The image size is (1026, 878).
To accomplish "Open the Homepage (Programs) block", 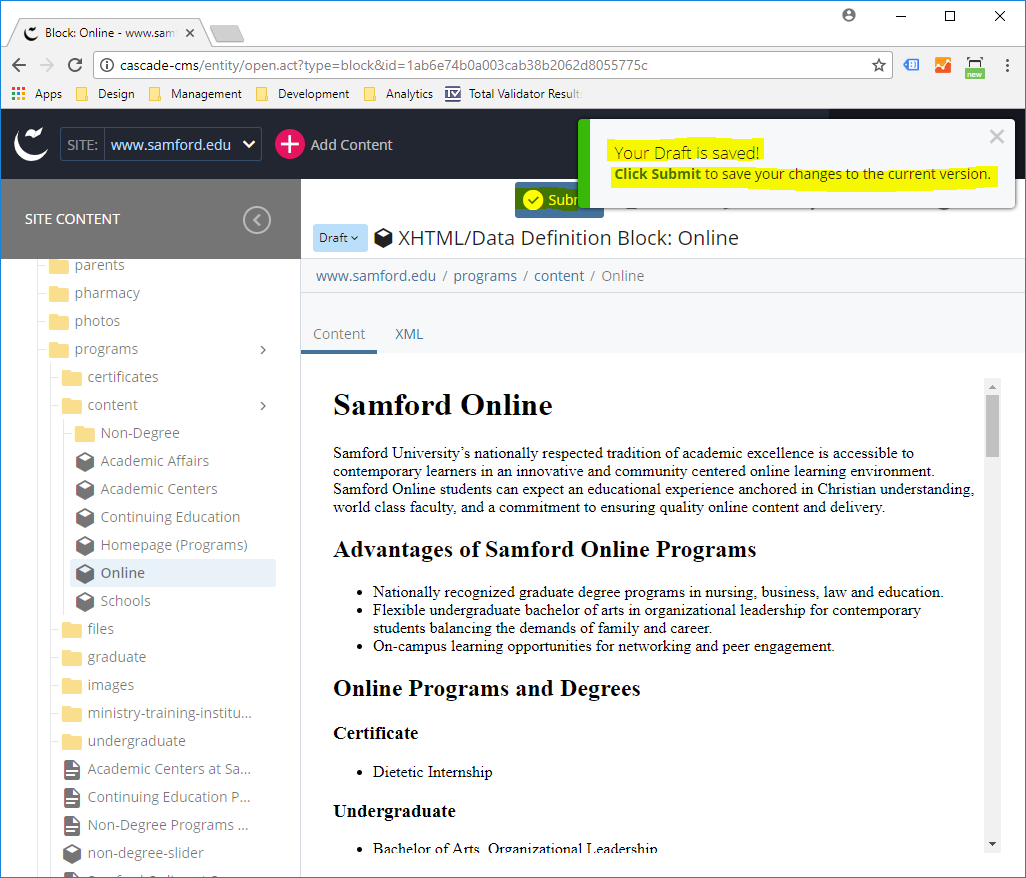I will (161, 546).
